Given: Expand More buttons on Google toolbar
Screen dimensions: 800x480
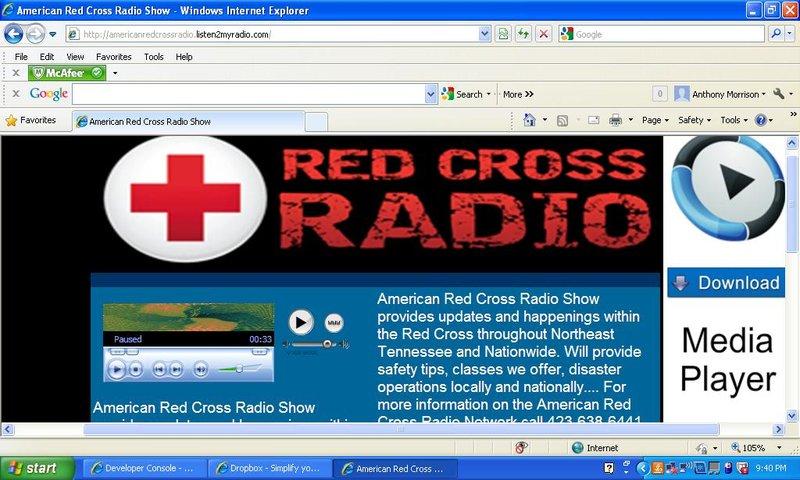Looking at the screenshot, I should [518, 94].
